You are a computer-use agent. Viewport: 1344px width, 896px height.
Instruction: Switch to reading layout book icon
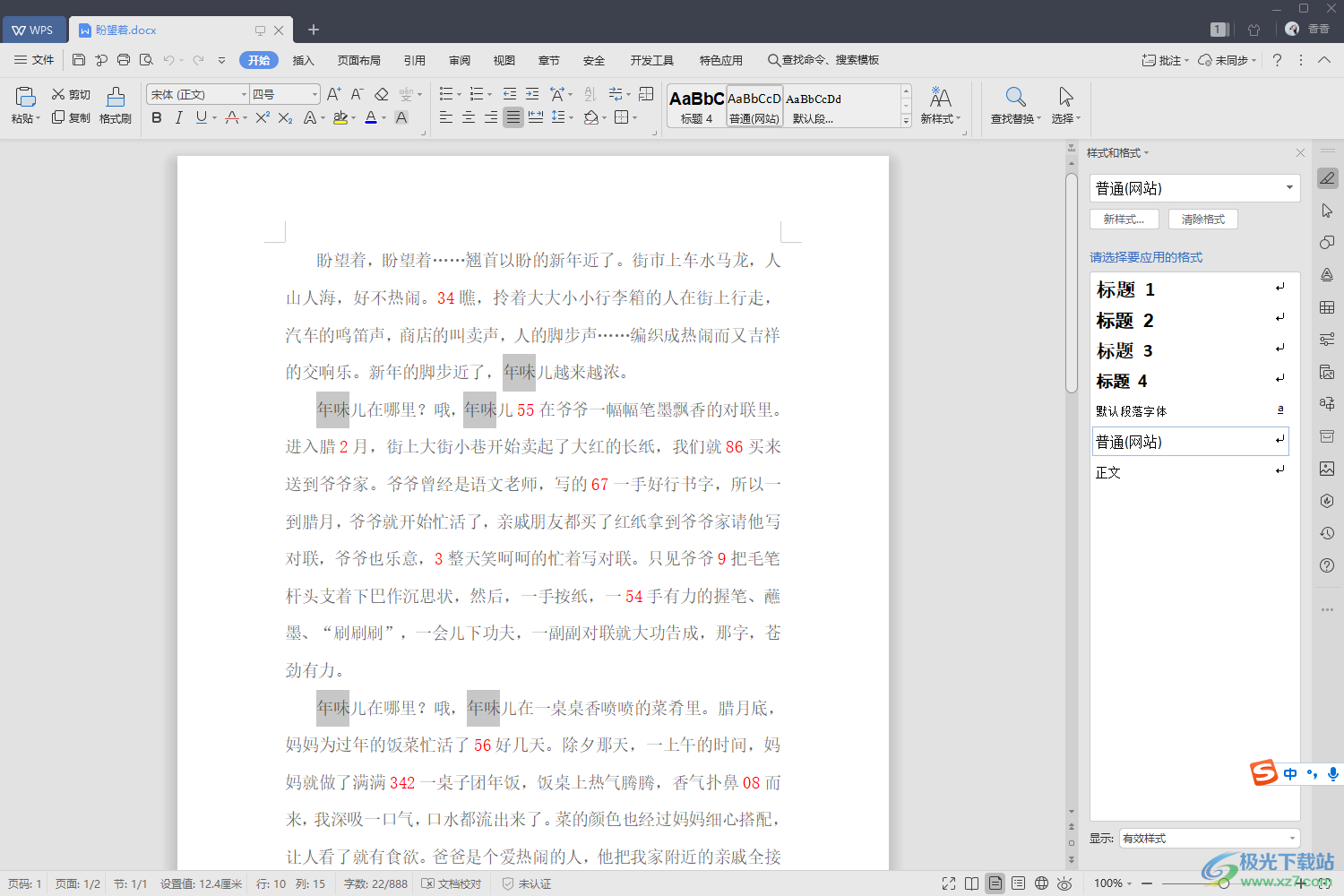[x=972, y=883]
